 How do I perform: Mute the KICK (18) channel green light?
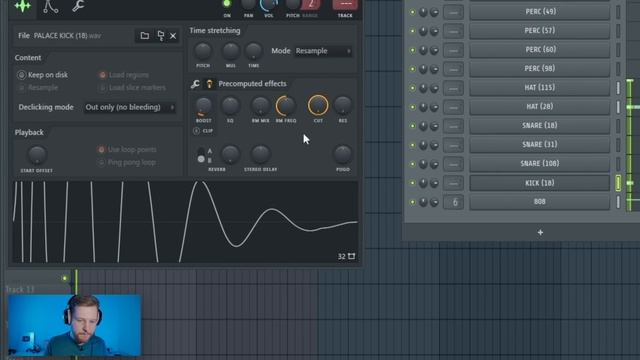click(x=412, y=183)
